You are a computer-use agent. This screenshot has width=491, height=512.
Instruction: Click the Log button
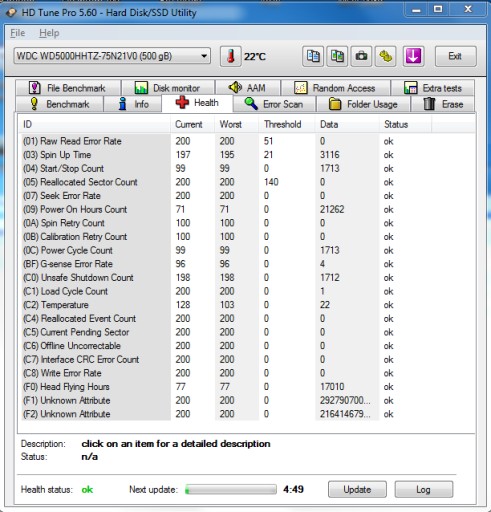[x=423, y=489]
